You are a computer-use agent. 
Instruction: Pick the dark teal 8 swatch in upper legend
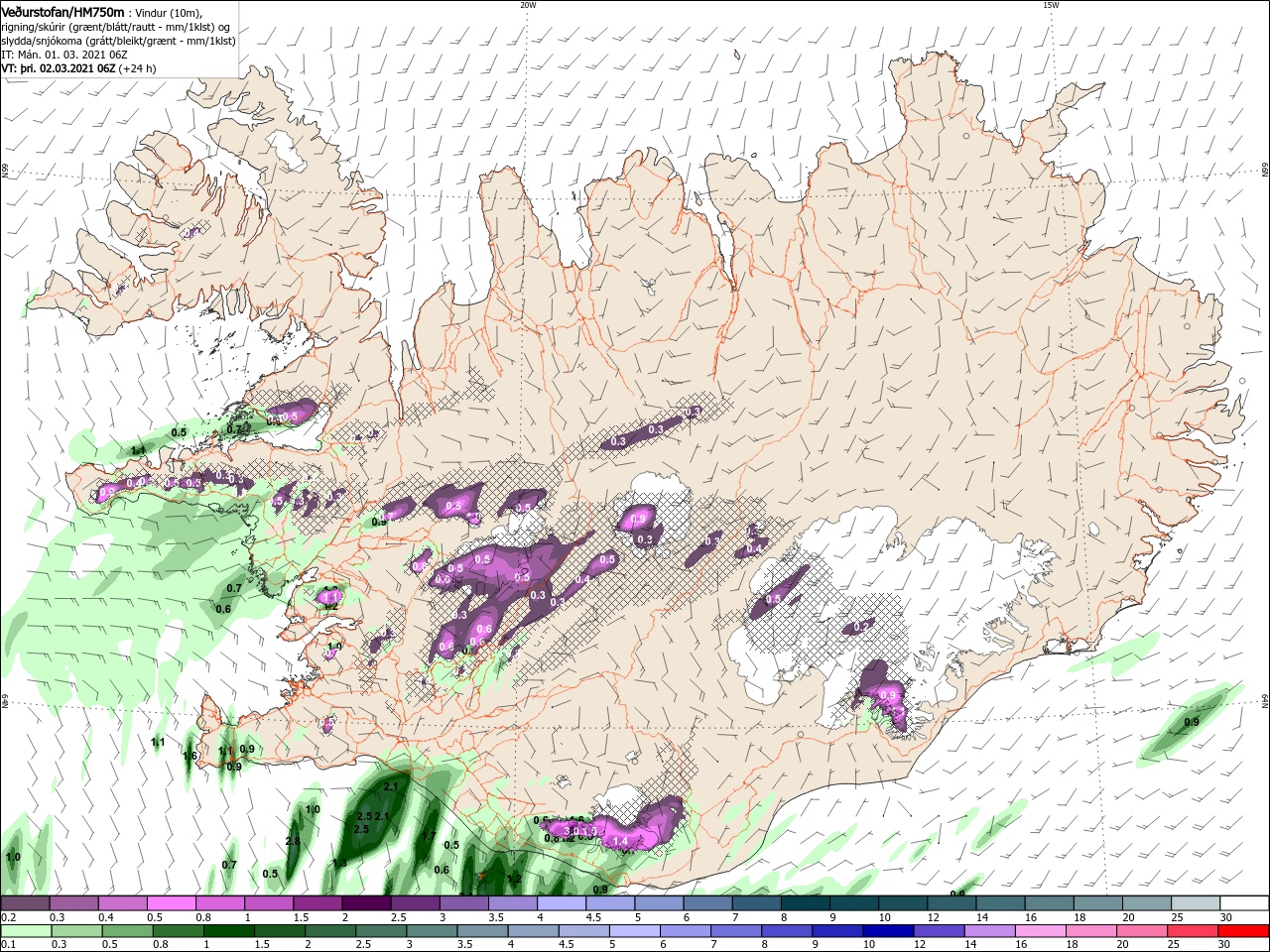tap(806, 903)
